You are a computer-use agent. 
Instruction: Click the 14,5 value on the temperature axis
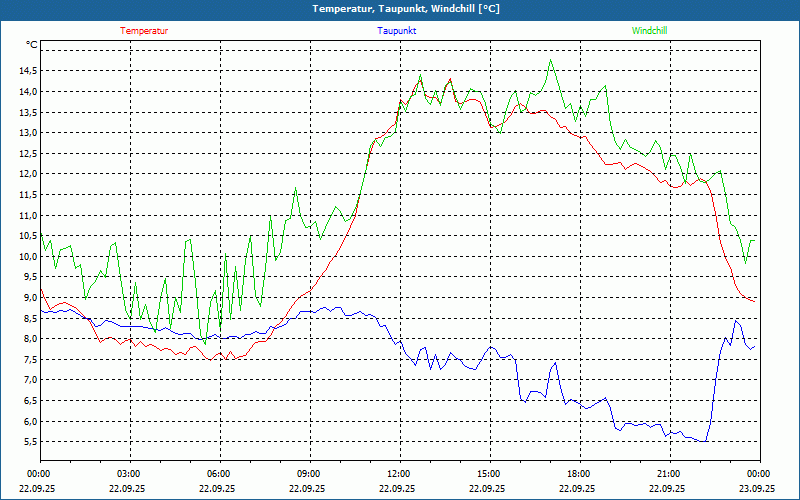pyautogui.click(x=26, y=70)
